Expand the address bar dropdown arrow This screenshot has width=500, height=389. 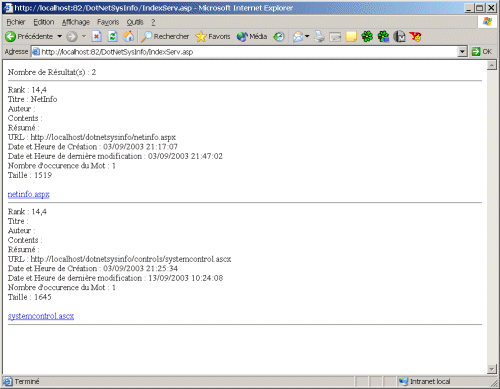[462, 52]
